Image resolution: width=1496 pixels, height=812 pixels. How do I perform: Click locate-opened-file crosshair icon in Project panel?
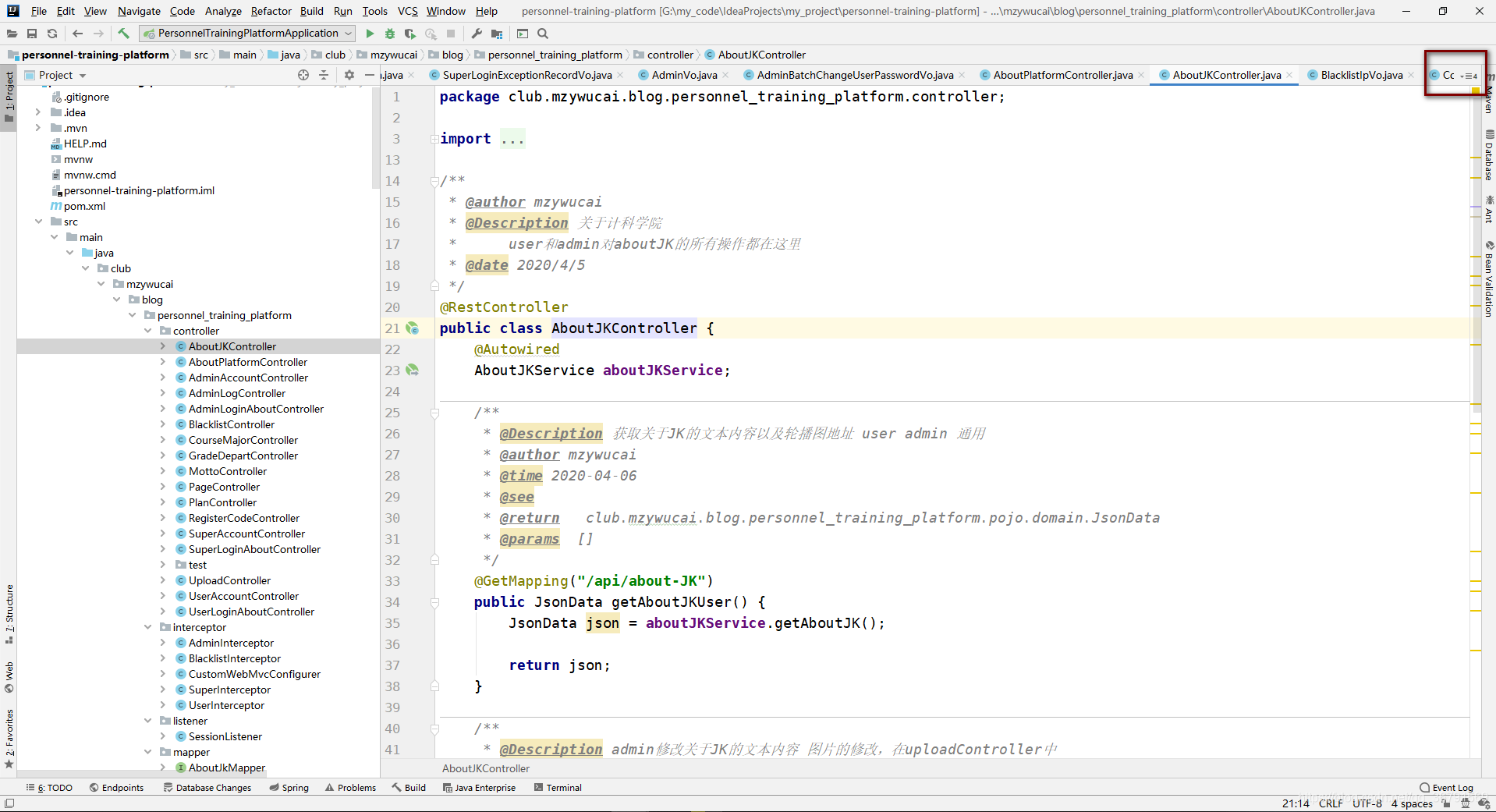[x=303, y=75]
